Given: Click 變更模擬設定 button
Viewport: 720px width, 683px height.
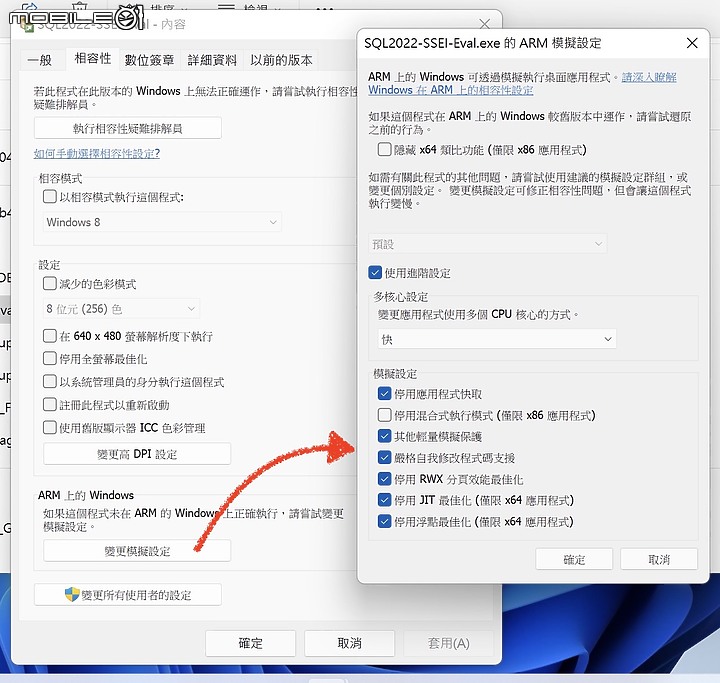Looking at the screenshot, I should [x=137, y=551].
